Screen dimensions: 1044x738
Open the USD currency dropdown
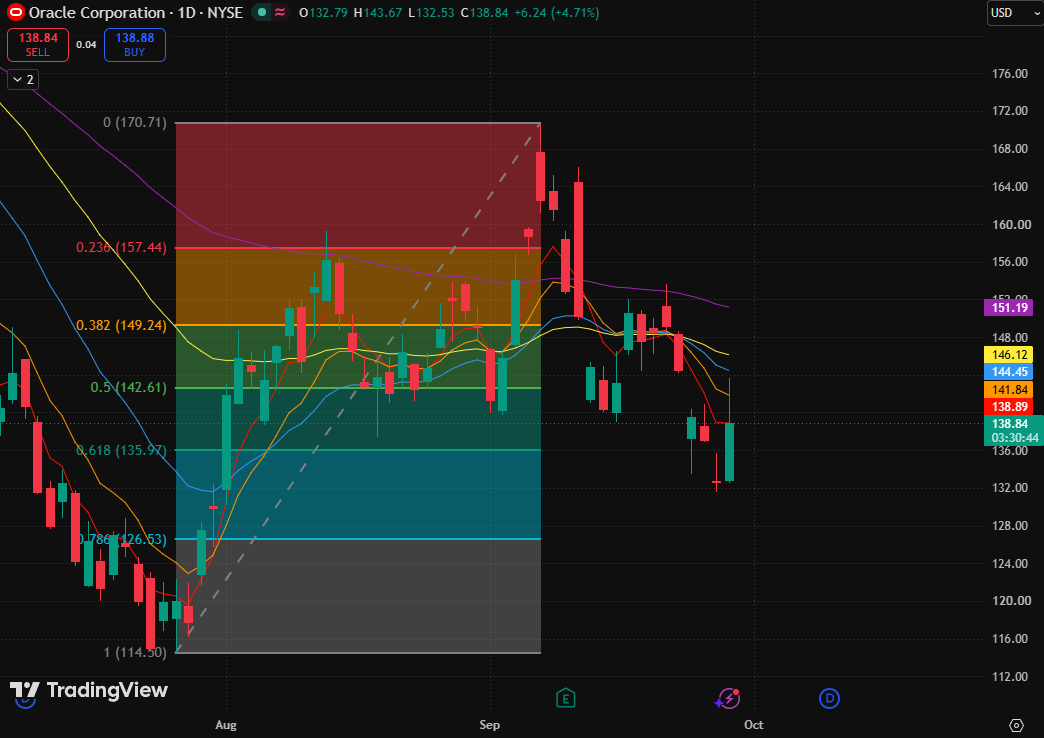tap(1014, 13)
